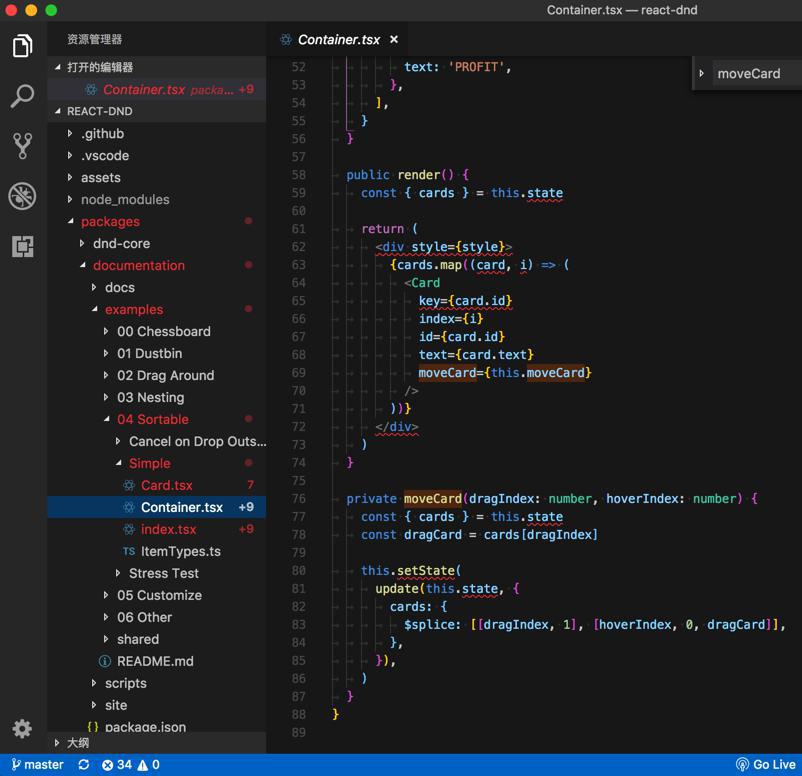Open the Search view icon
This screenshot has height=776, width=802.
[x=22, y=96]
